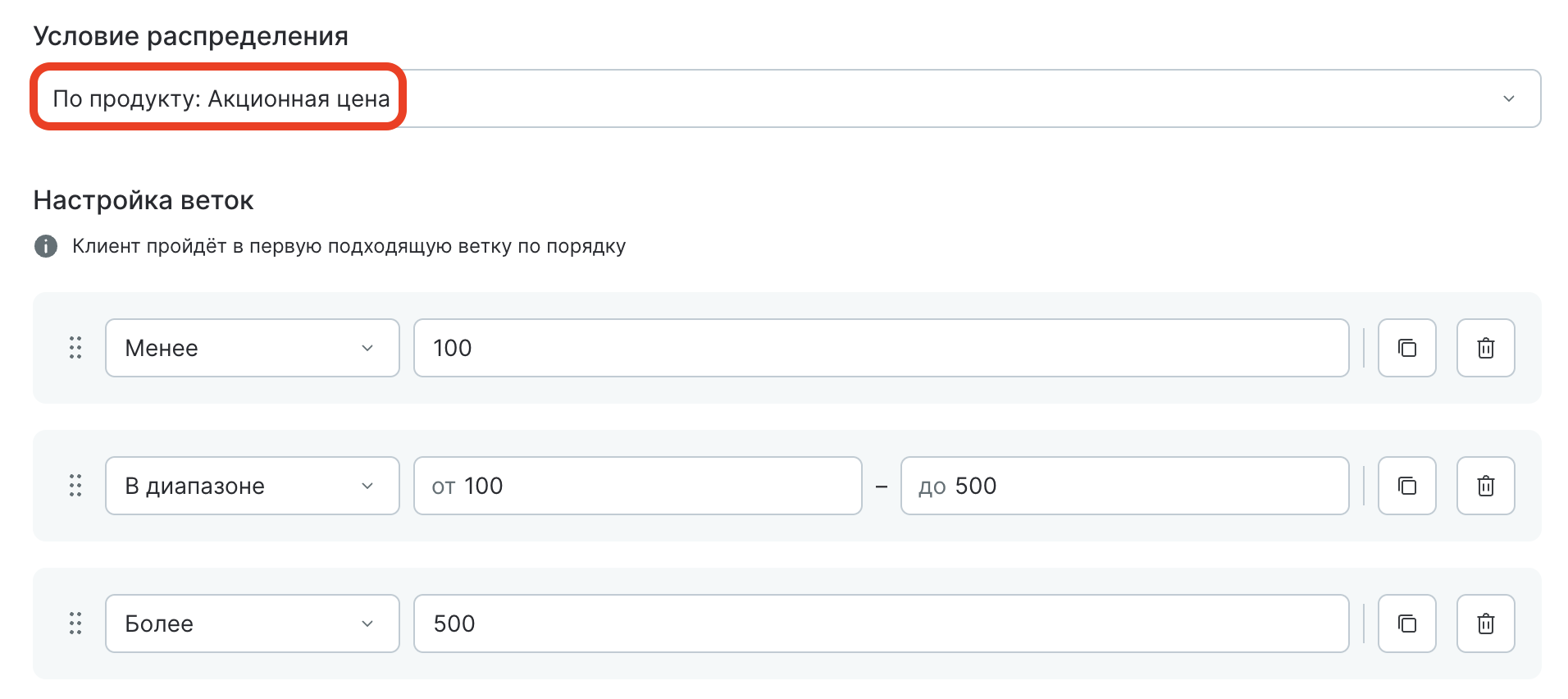1568x699 pixels.
Task: Focus the 'Более' value field with 500
Action: point(881,624)
